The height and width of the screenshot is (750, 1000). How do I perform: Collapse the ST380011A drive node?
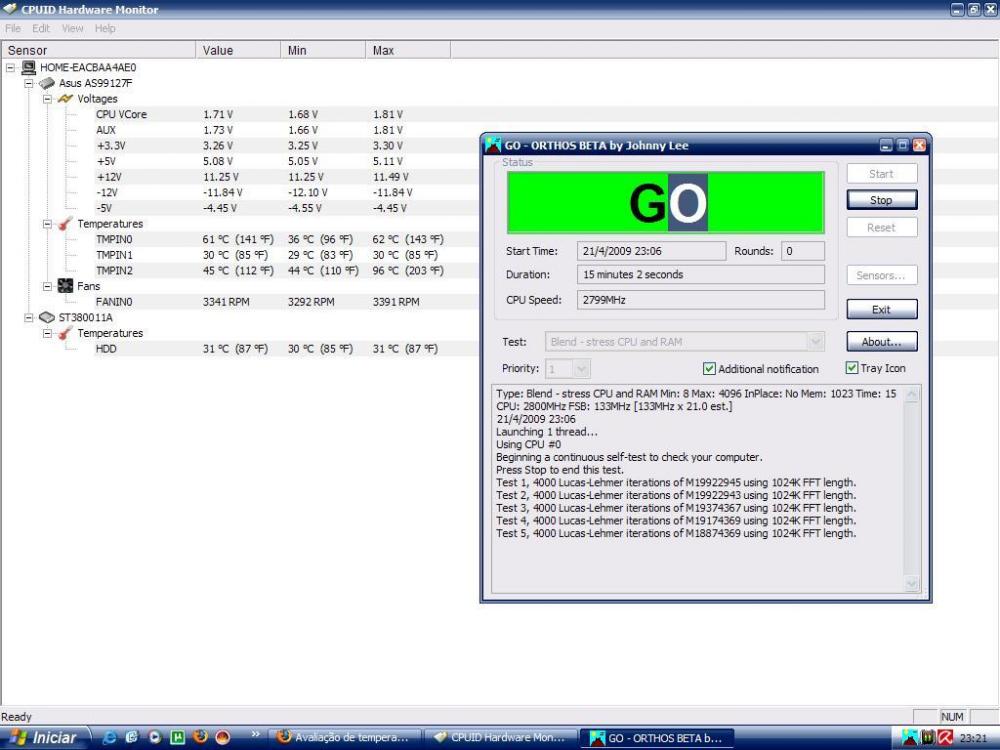29,317
